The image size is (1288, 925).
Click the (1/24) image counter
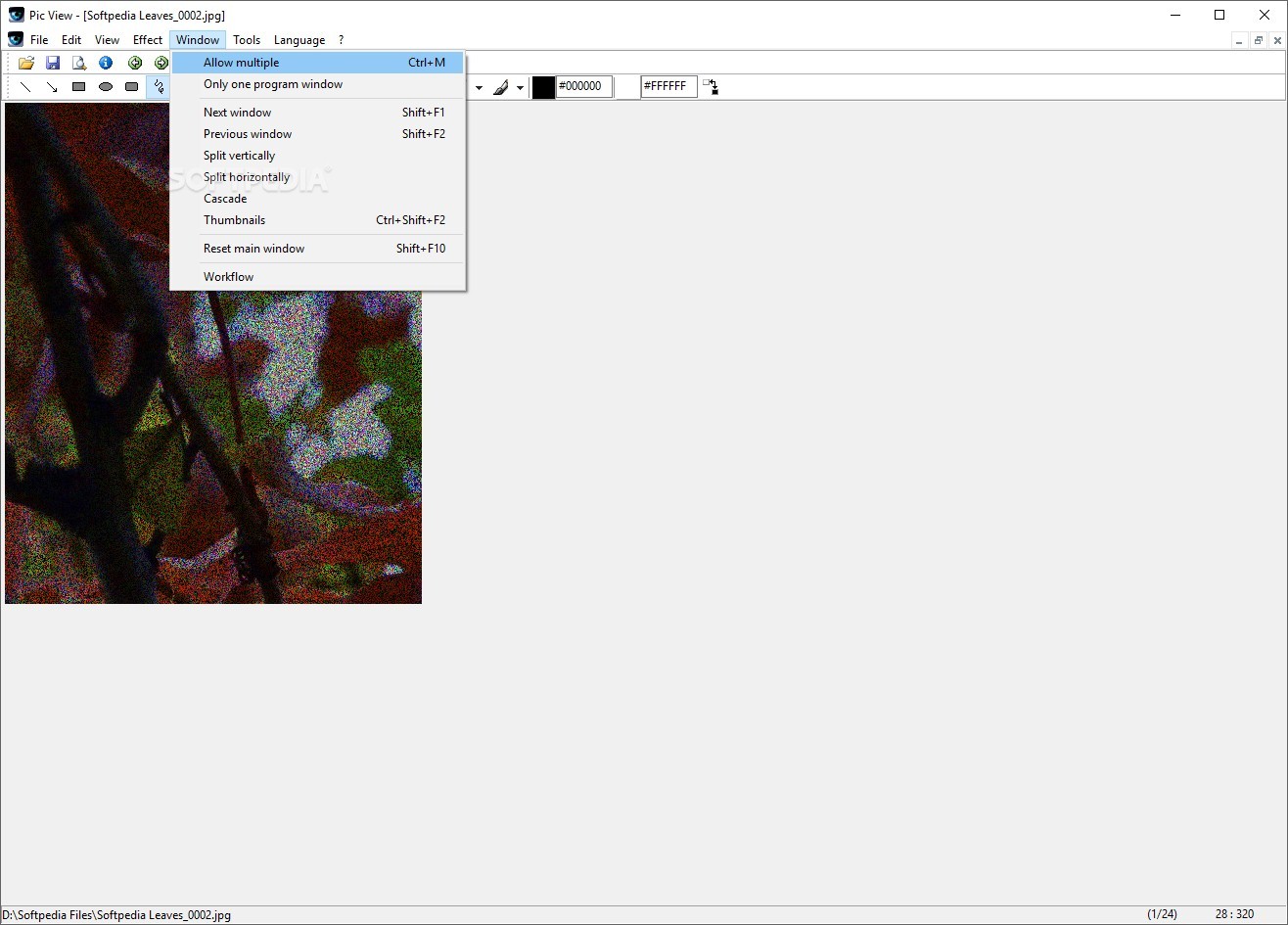coord(1162,914)
